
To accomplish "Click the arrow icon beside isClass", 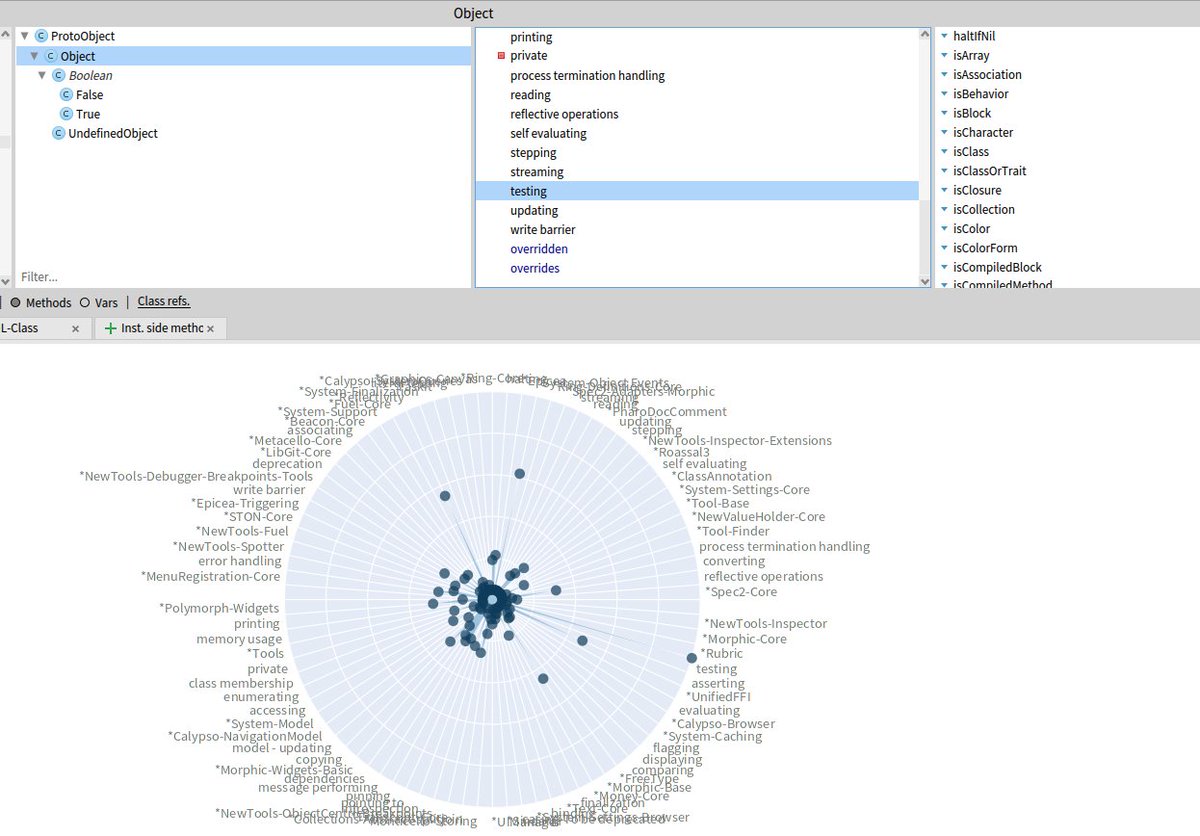I will point(944,152).
